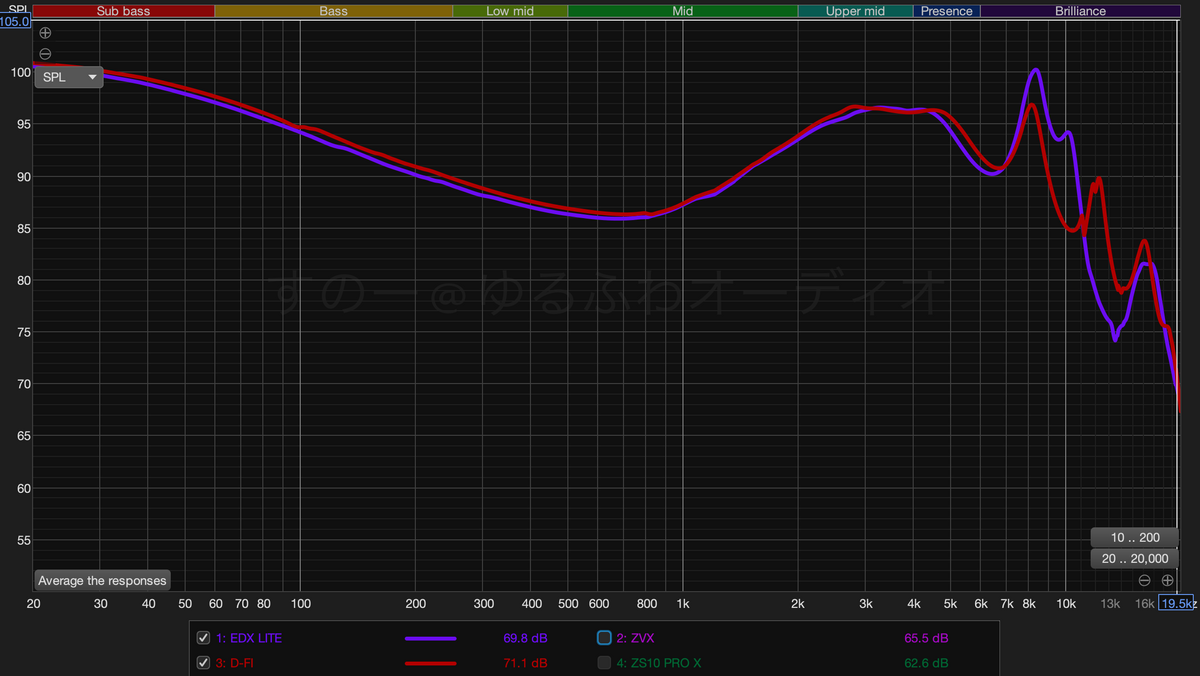
Task: Edit the 105.0 top axis limit field
Action: coord(16,20)
